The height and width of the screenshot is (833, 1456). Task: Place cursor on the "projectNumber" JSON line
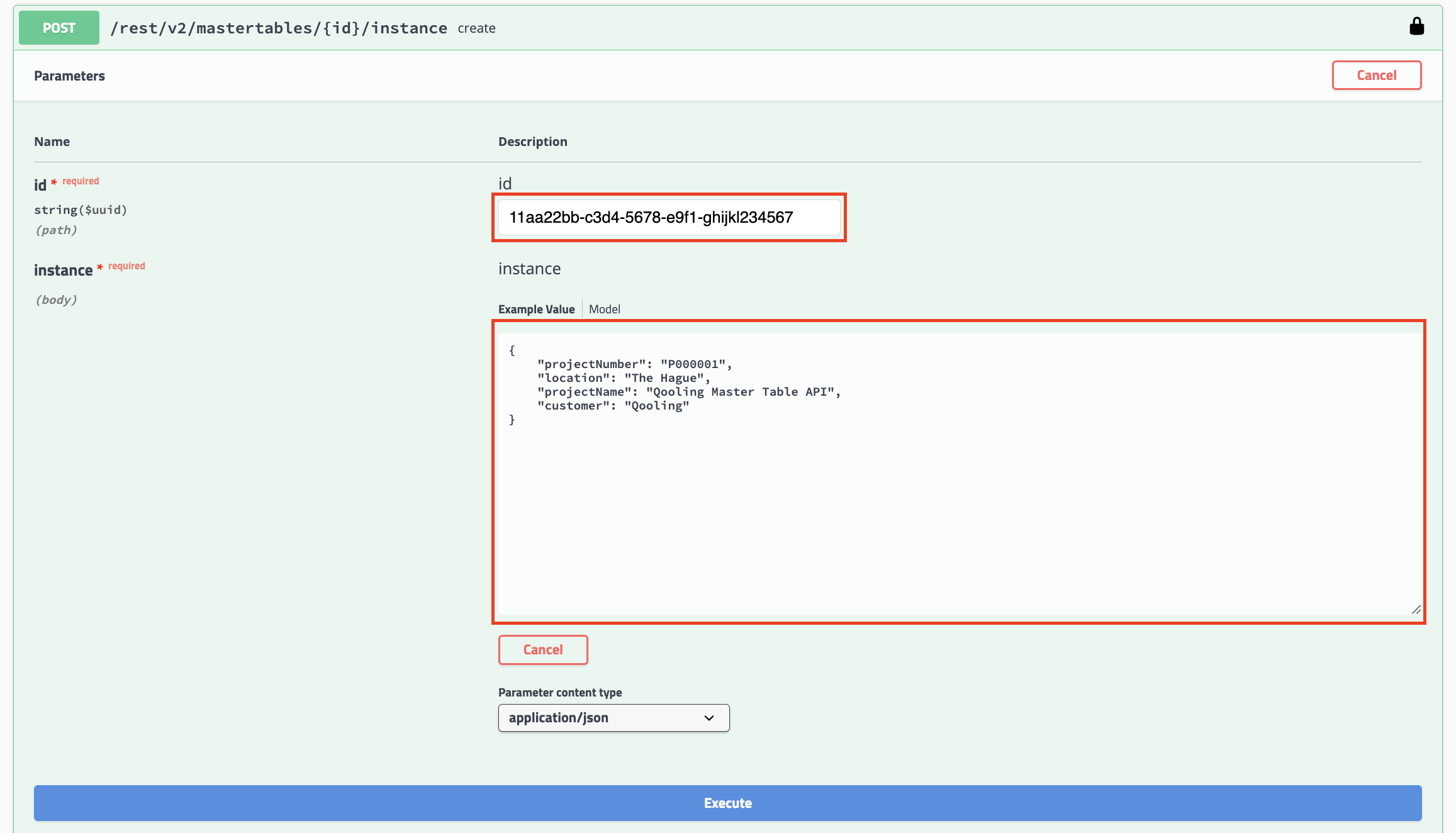pos(634,364)
